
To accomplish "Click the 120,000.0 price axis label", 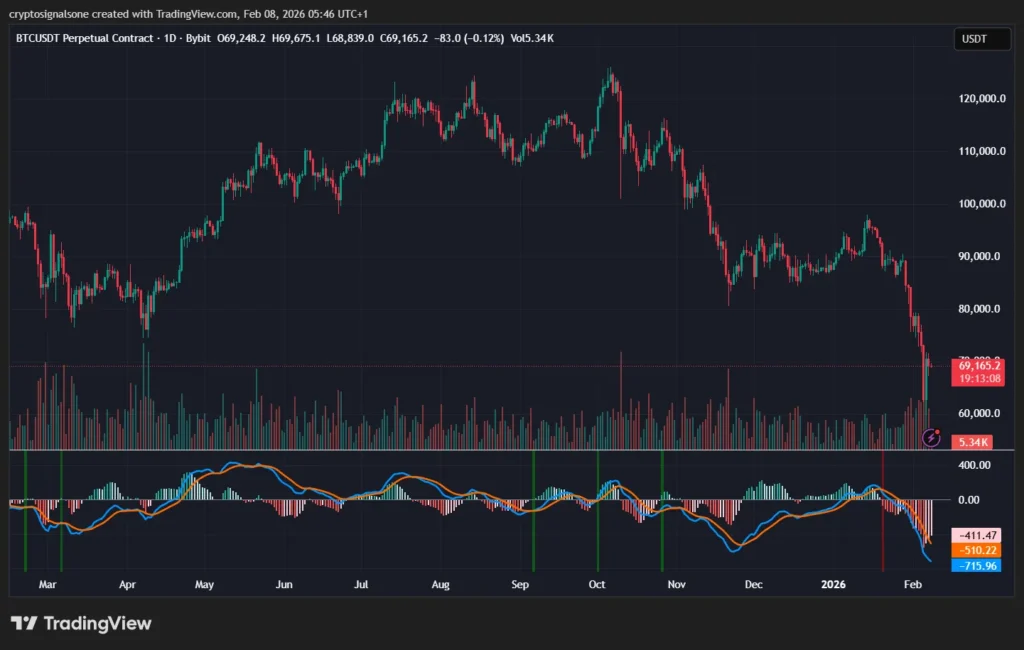I will [981, 100].
